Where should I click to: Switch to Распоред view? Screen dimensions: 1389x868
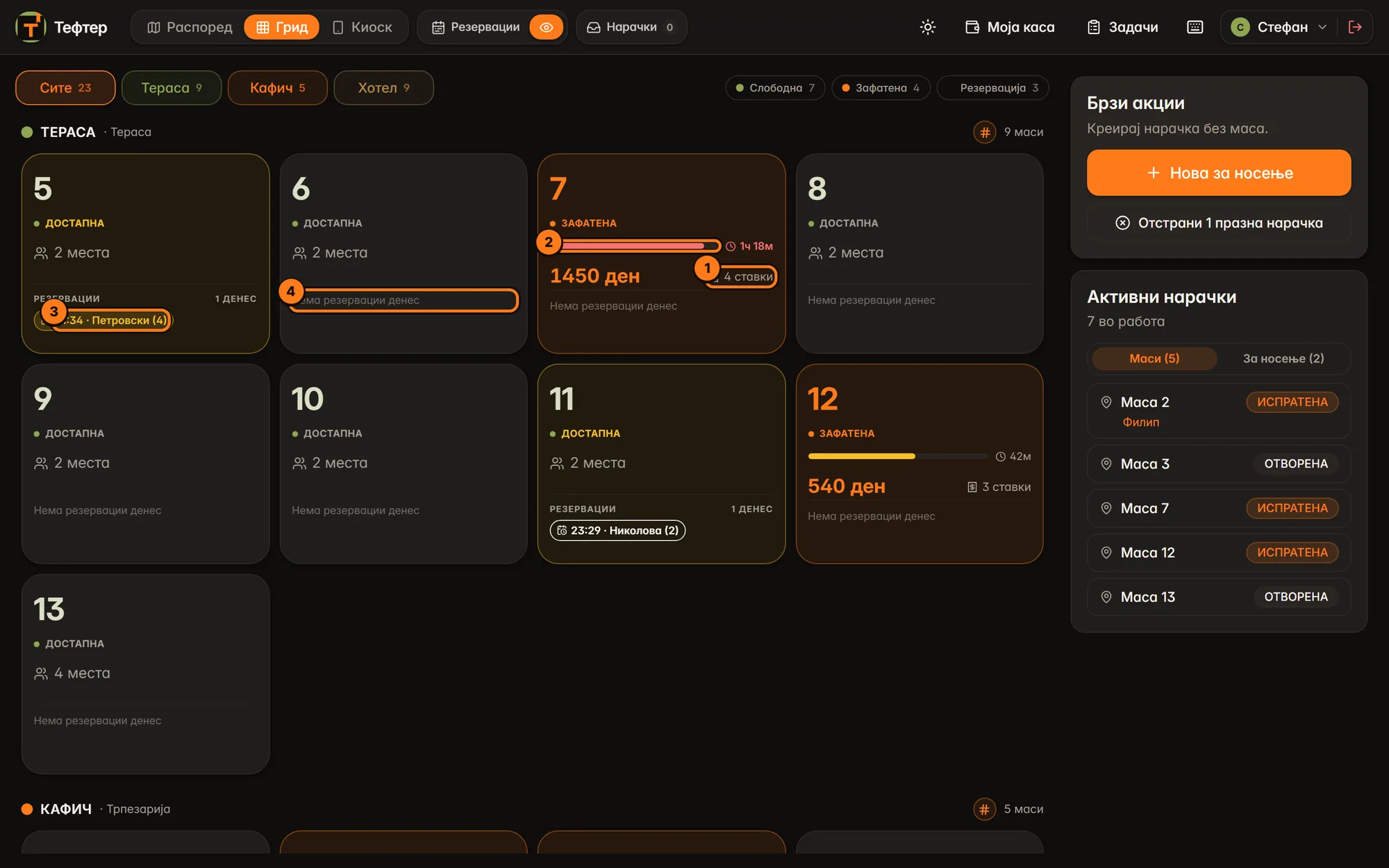tap(190, 27)
